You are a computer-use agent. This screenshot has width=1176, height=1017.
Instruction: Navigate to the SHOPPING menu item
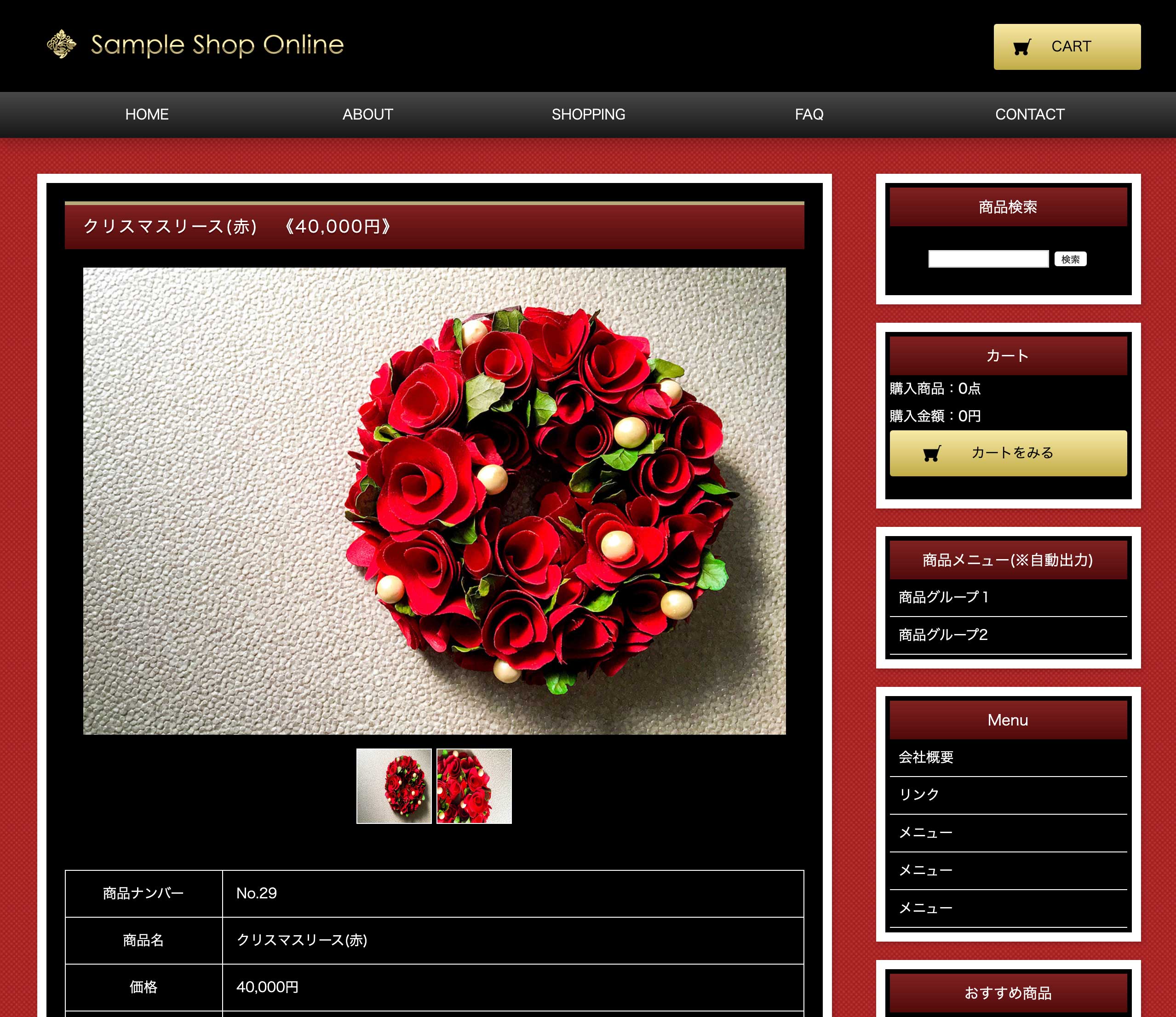(x=588, y=114)
